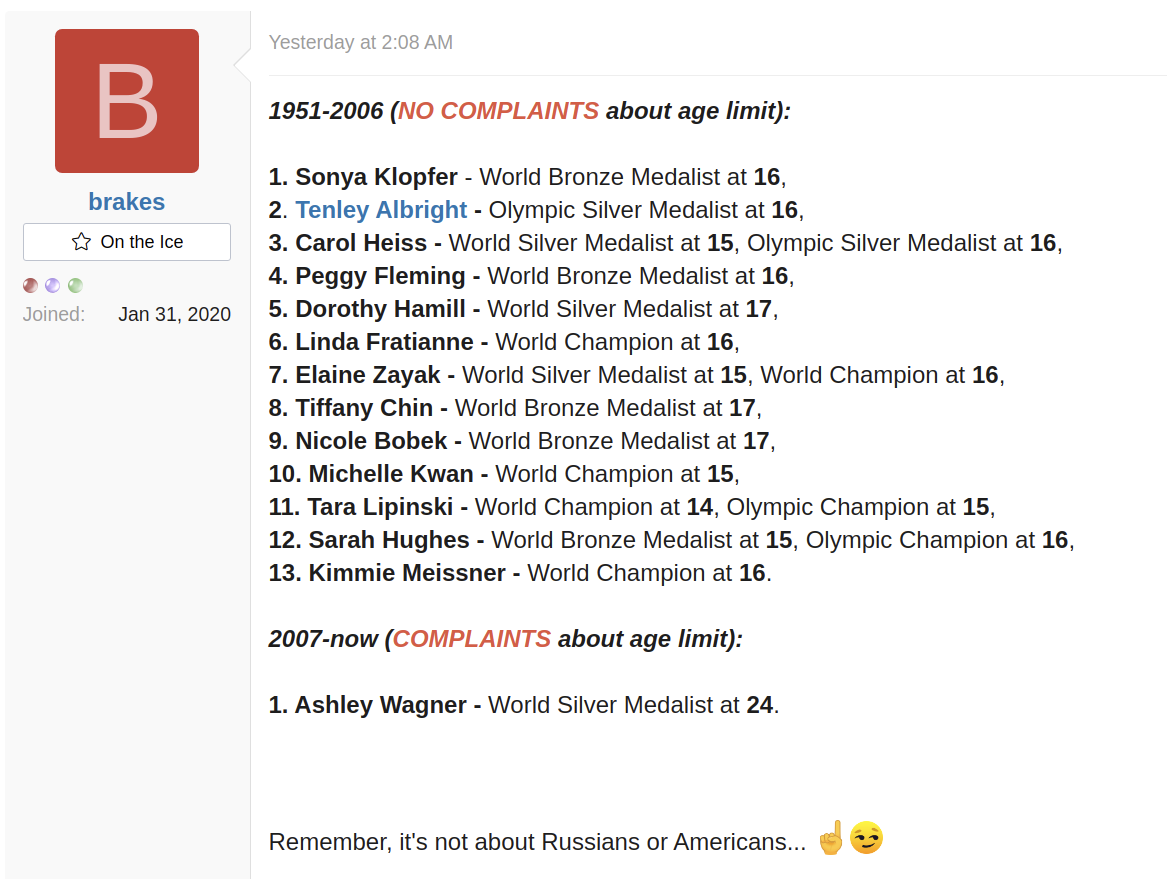Click the Yesterday at 2:08 AM timestamp
1167x879 pixels.
pos(361,42)
